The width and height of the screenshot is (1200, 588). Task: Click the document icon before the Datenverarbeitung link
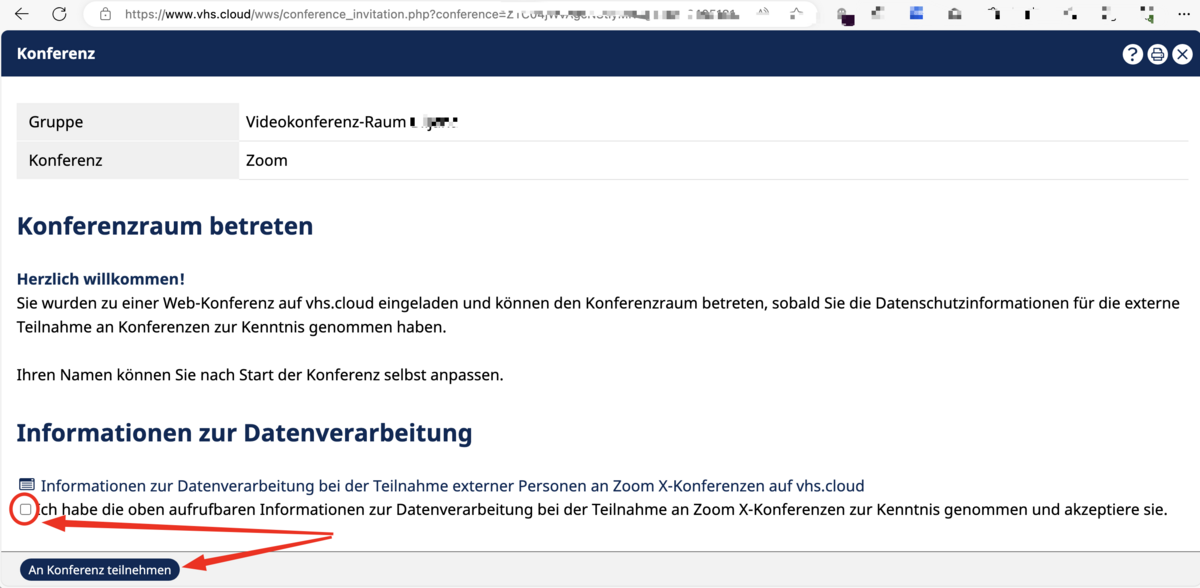[26, 486]
